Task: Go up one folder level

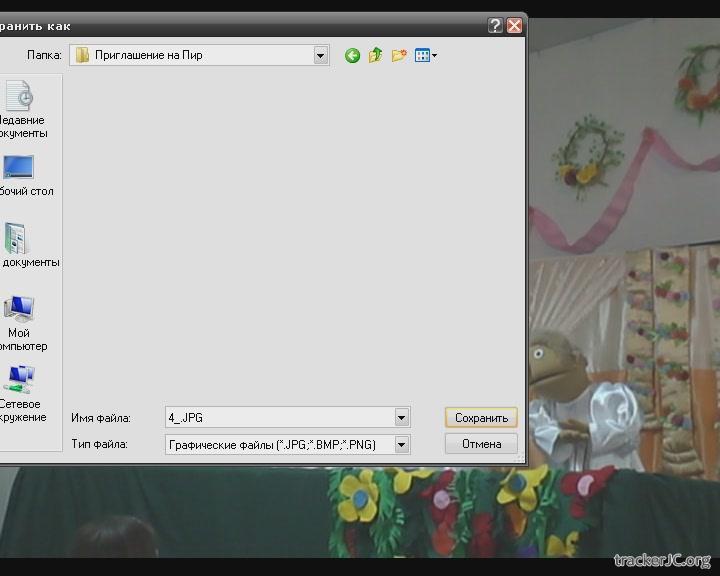Action: tap(375, 56)
